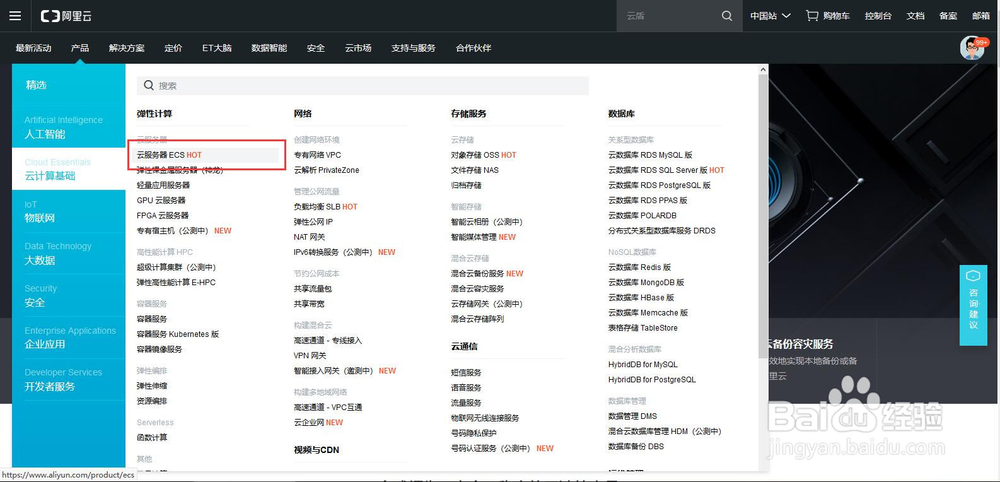Open 函数计算 link

click(152, 437)
